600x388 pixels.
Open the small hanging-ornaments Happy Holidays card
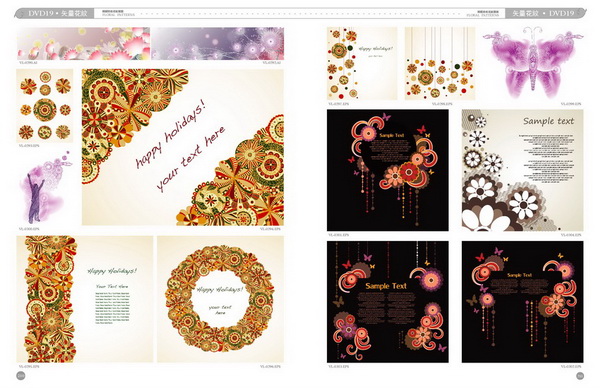point(362,64)
